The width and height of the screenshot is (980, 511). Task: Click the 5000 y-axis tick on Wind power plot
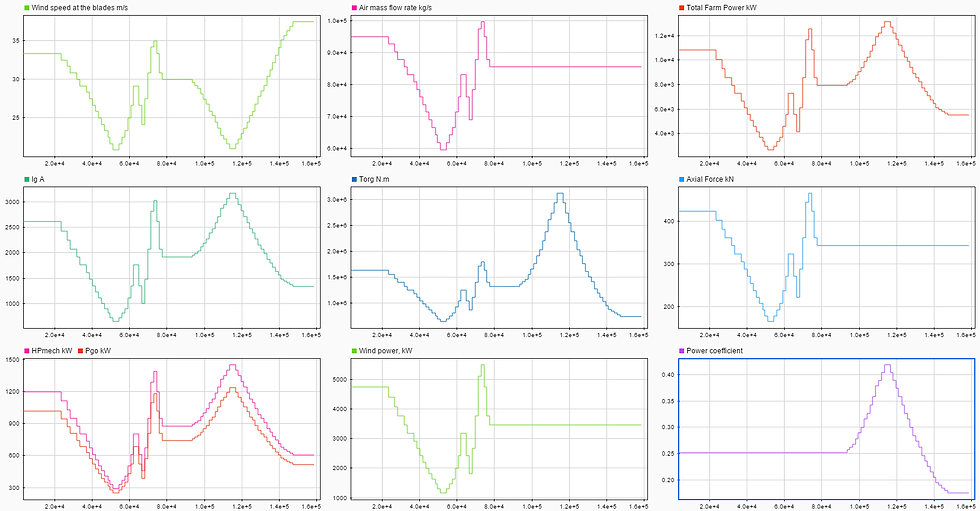[341, 380]
